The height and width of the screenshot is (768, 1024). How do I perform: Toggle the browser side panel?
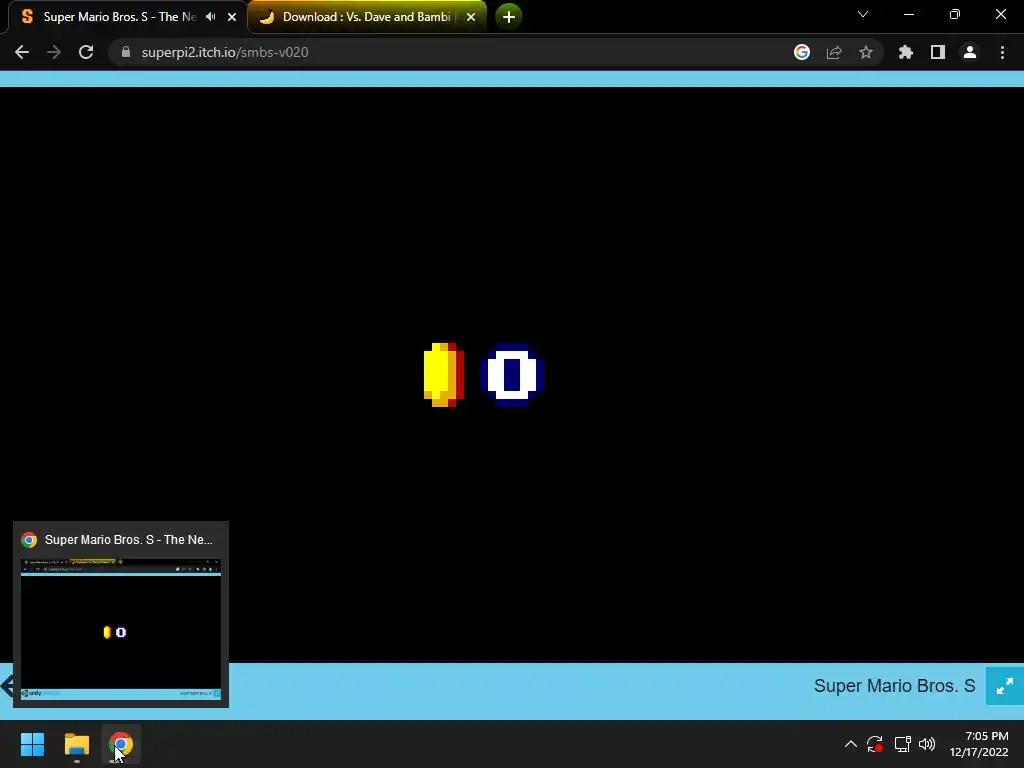[x=938, y=52]
